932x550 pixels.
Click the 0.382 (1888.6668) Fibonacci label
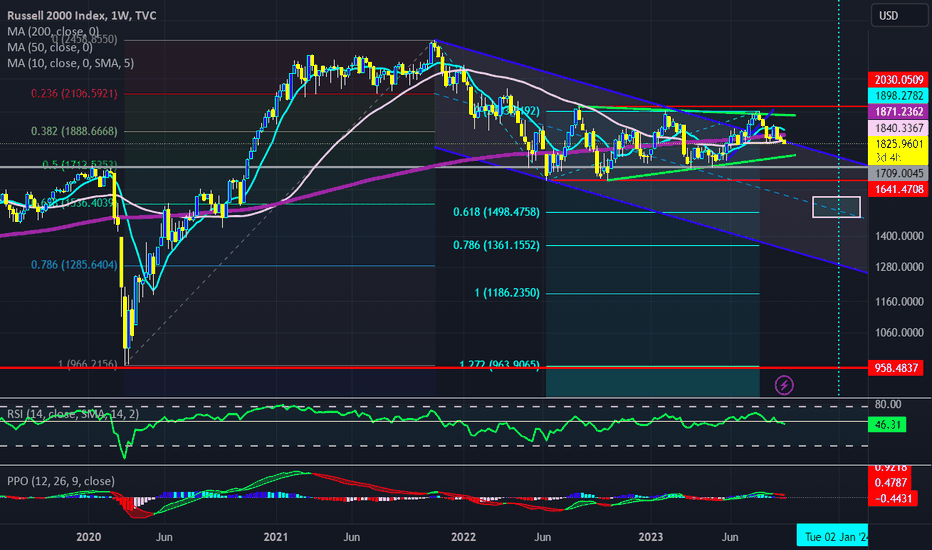(74, 131)
